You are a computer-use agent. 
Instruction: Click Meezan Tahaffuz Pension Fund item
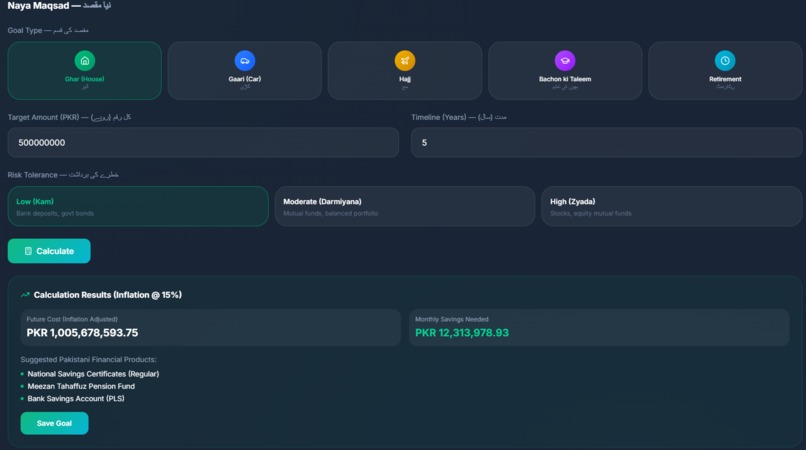click(x=81, y=386)
